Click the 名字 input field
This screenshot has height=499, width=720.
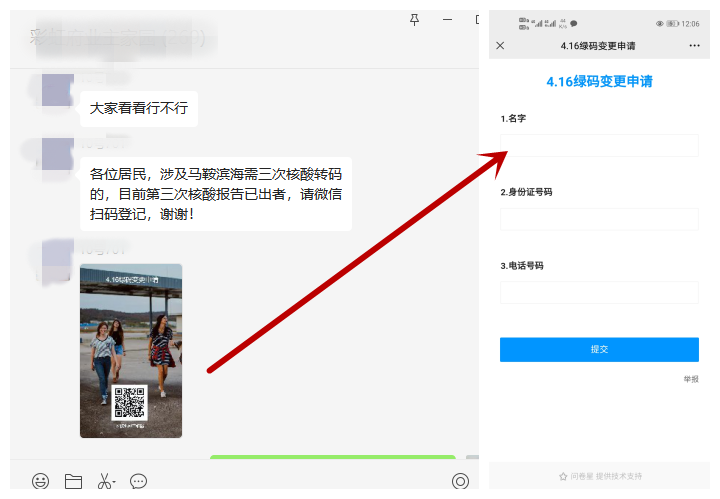pos(599,145)
